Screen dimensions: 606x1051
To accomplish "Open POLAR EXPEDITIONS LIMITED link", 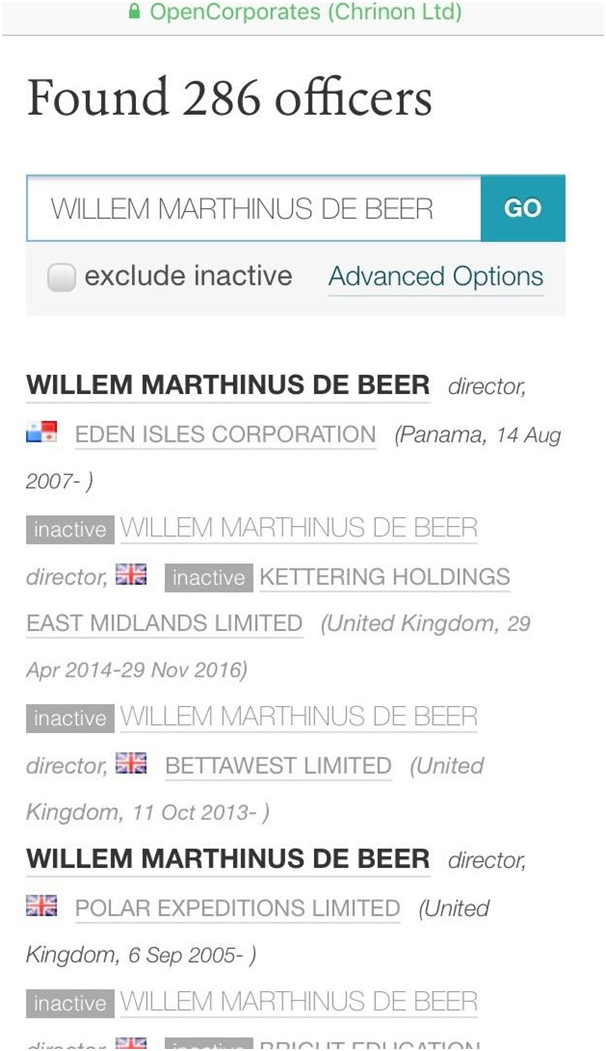I will tap(238, 909).
